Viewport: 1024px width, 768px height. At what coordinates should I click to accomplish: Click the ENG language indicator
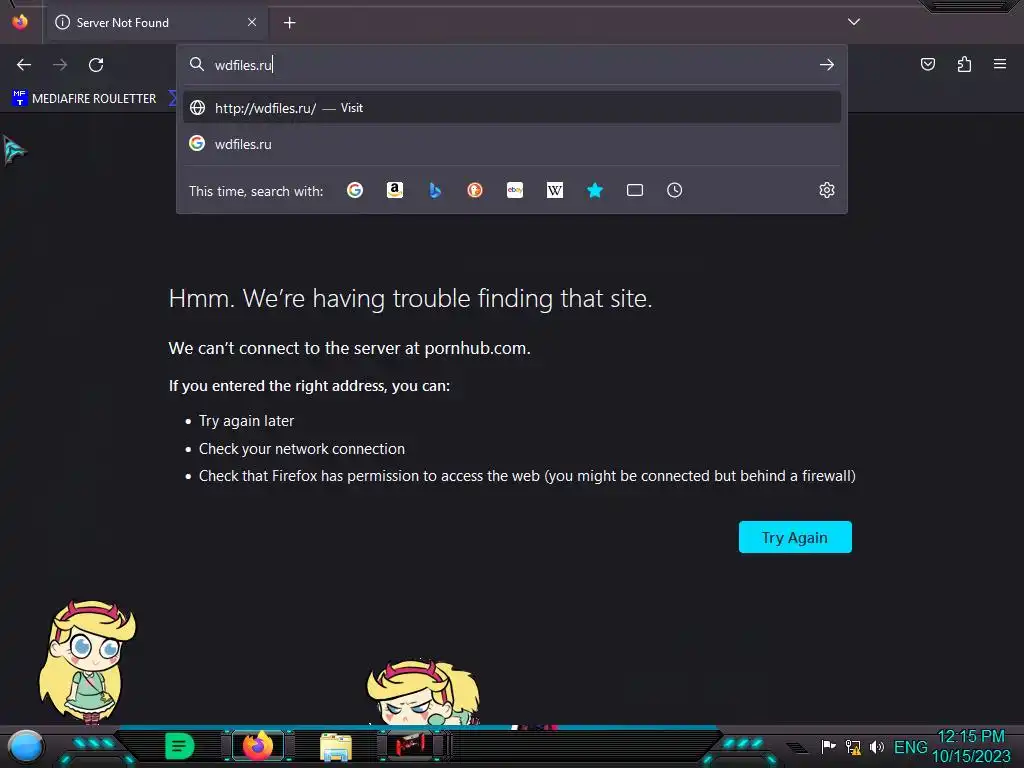pyautogui.click(x=910, y=747)
